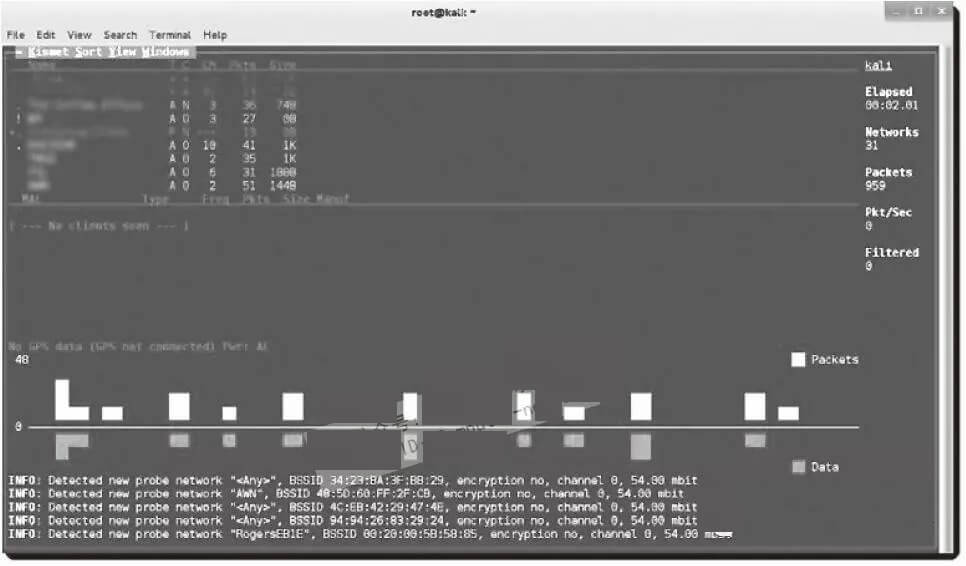966x566 pixels.
Task: Open the Kismet menu
Action: point(48,52)
